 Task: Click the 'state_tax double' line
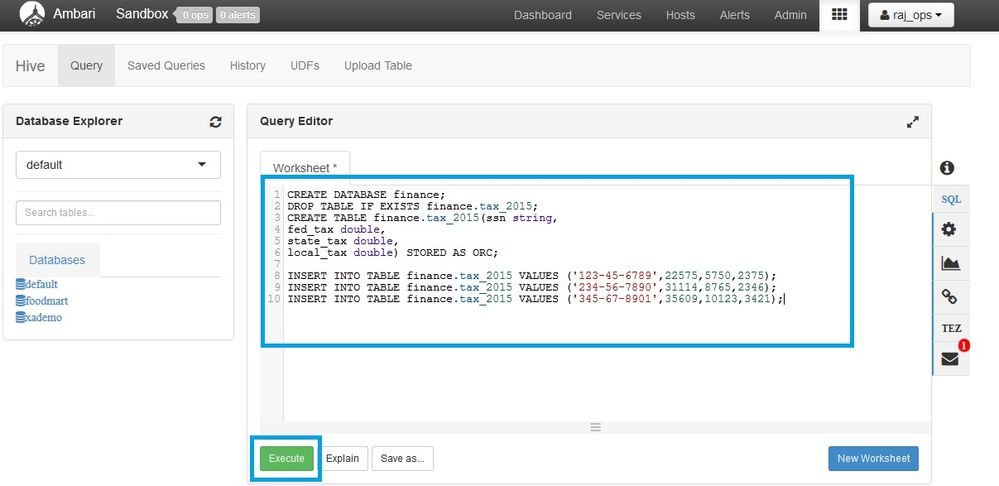coord(343,241)
